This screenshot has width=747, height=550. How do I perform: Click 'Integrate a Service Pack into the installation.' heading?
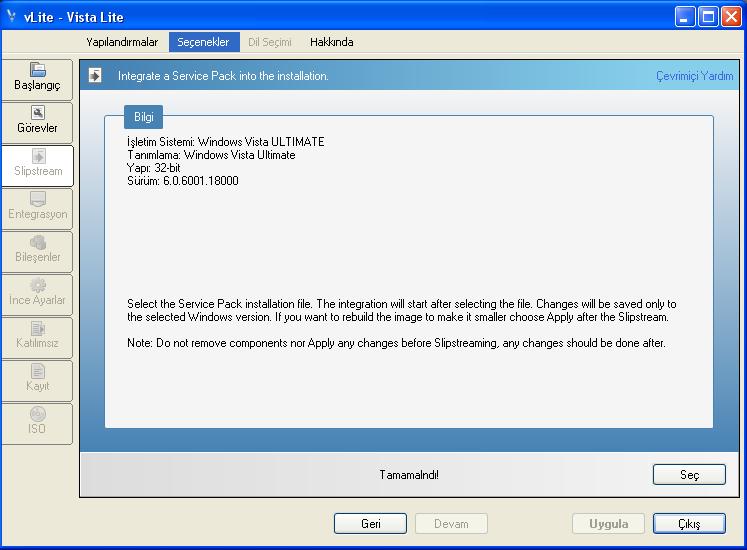(223, 76)
